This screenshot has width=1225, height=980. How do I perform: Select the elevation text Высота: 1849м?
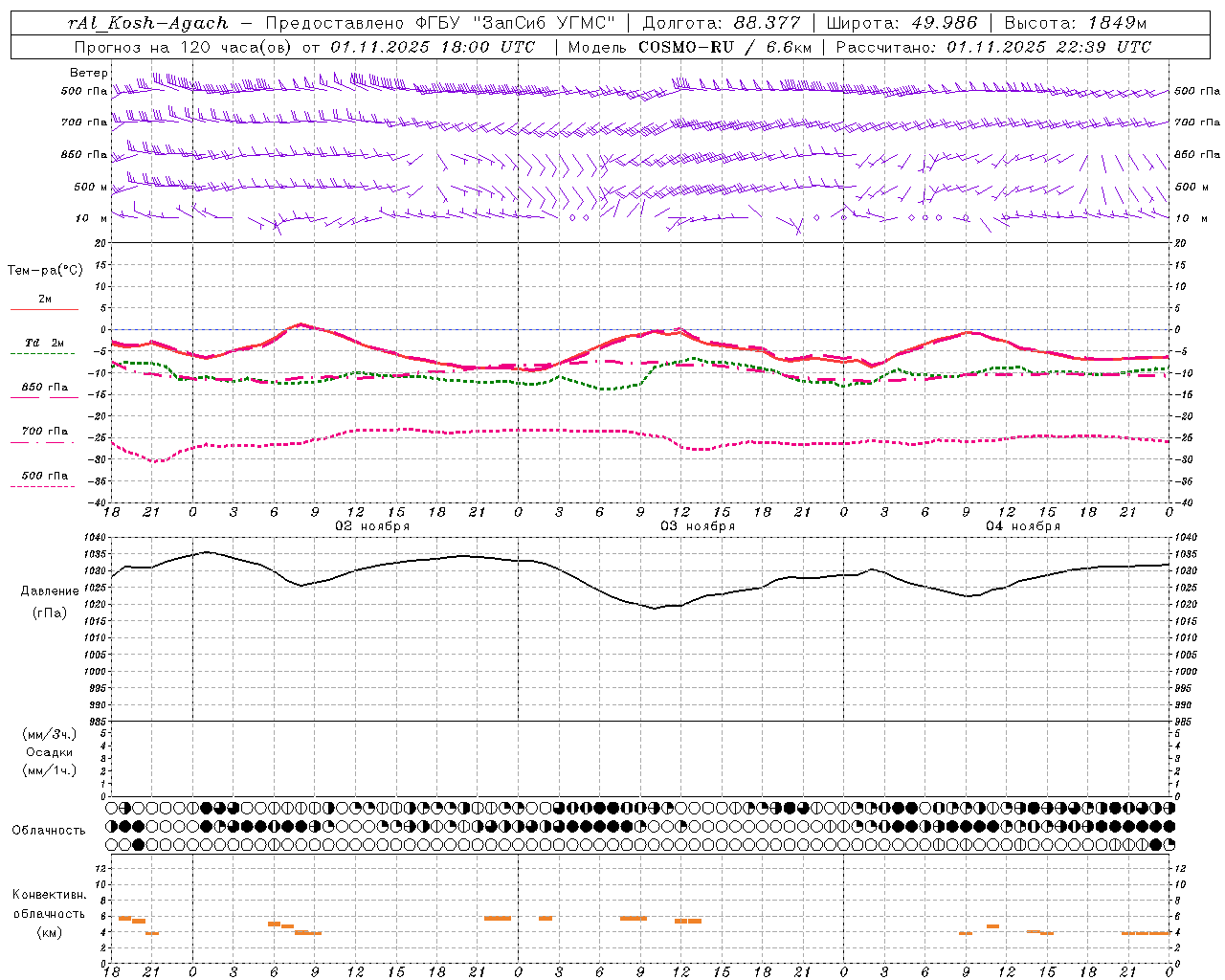(1075, 23)
